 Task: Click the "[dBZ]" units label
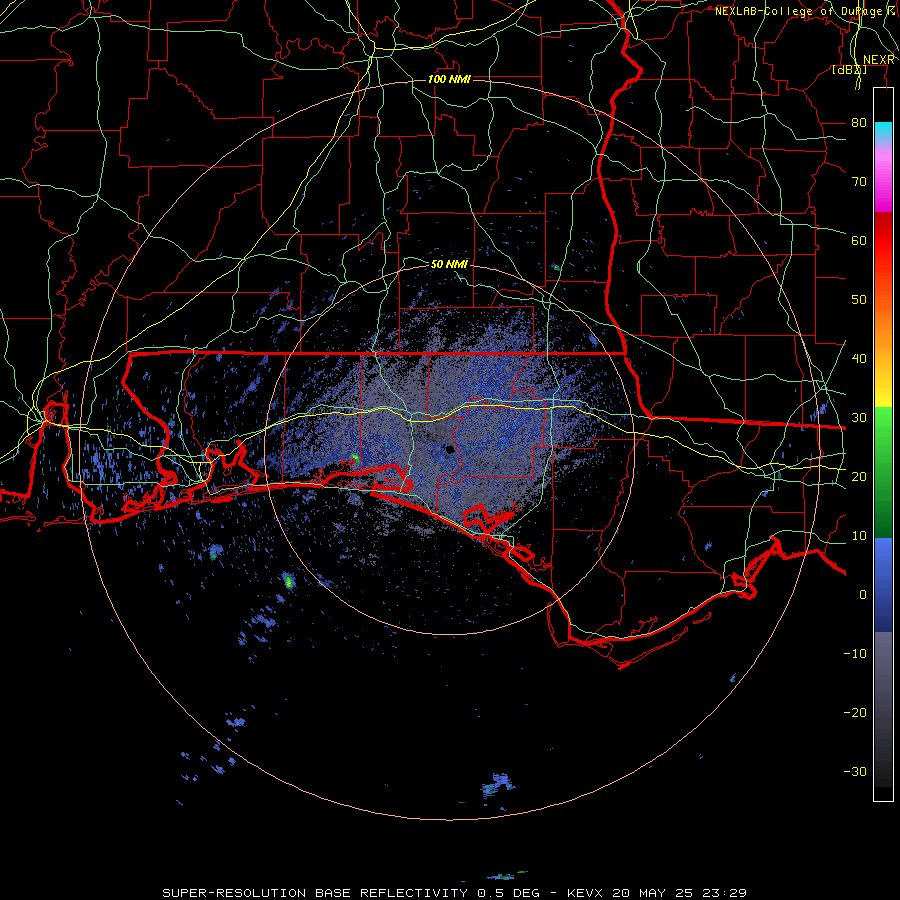pos(849,70)
